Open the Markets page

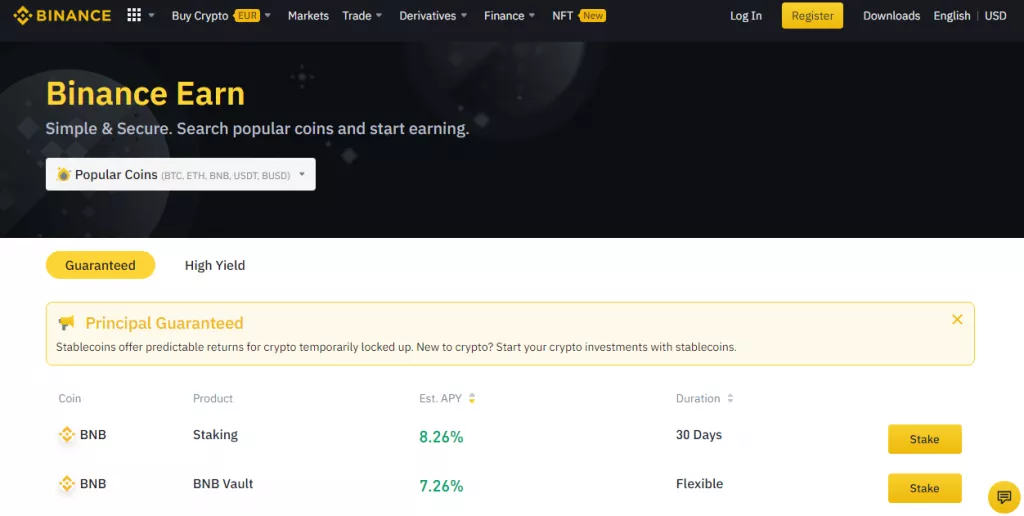pos(308,16)
